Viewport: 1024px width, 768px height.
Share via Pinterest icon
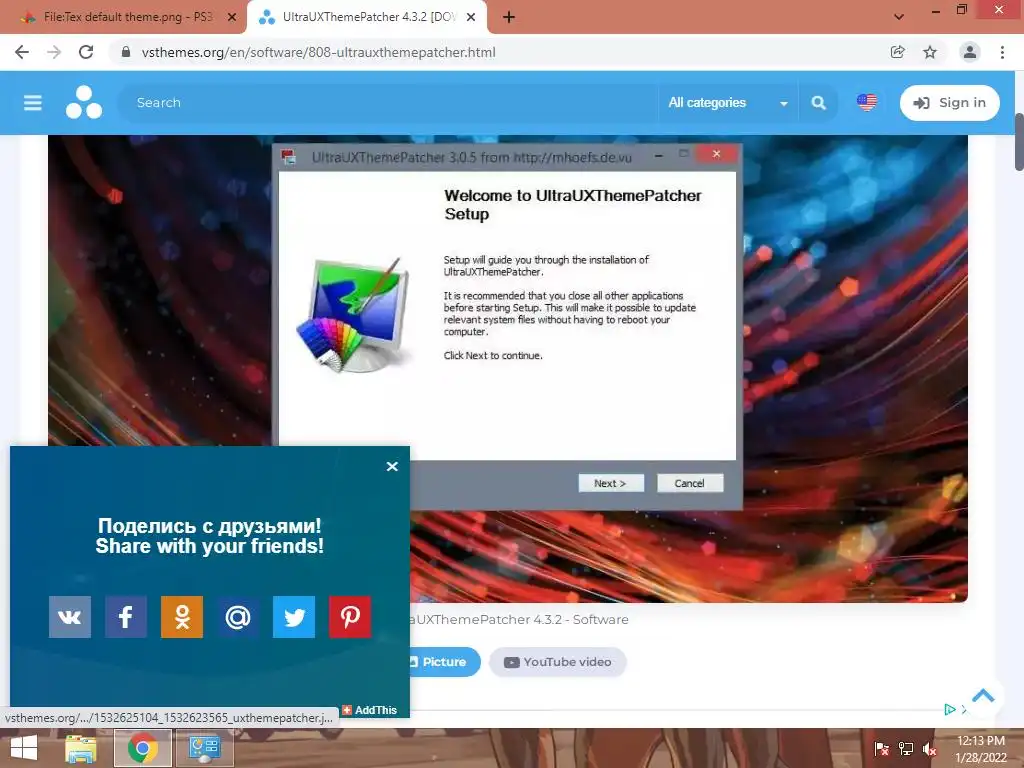point(350,616)
